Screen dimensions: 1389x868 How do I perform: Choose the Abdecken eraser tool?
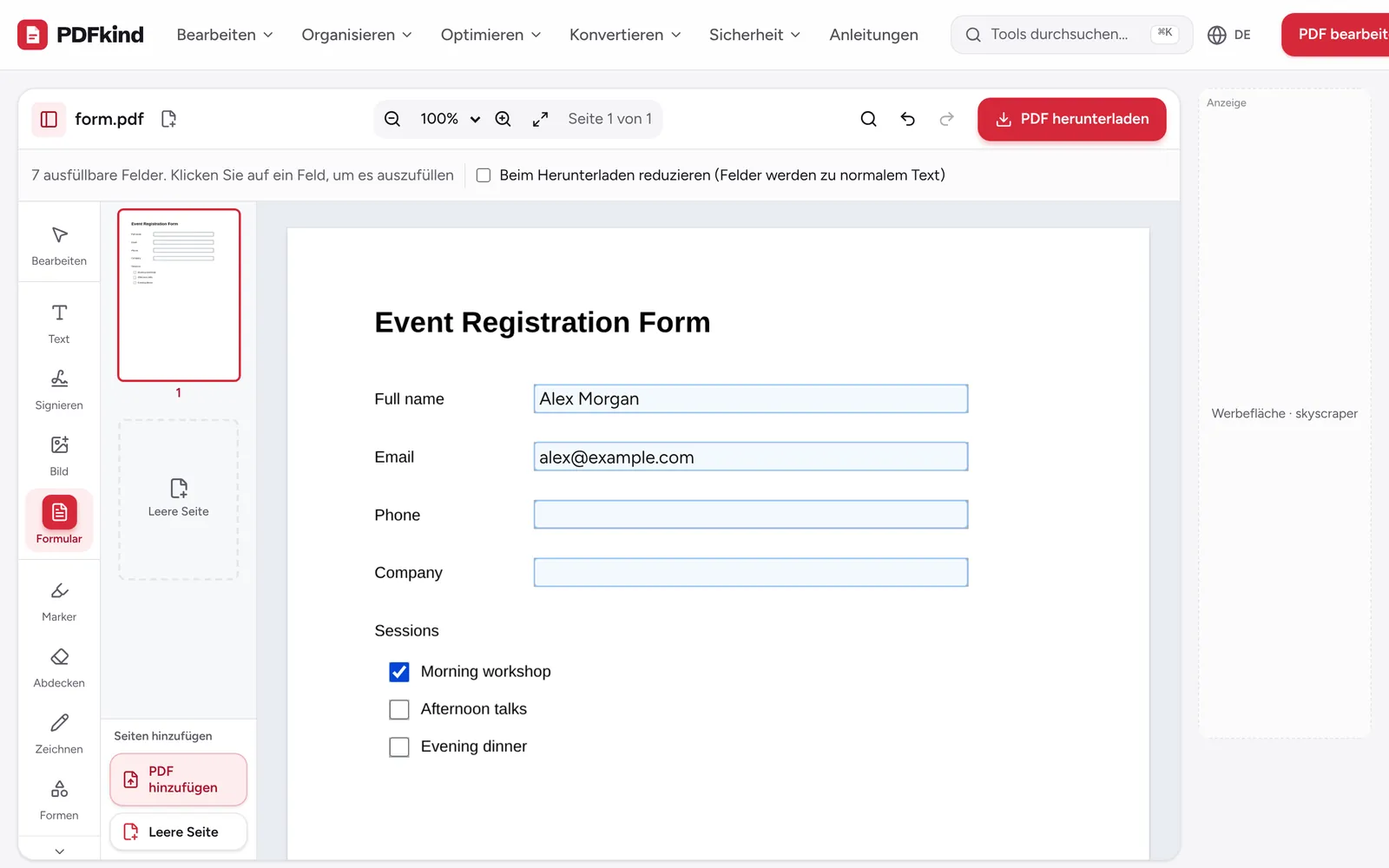[x=59, y=667]
